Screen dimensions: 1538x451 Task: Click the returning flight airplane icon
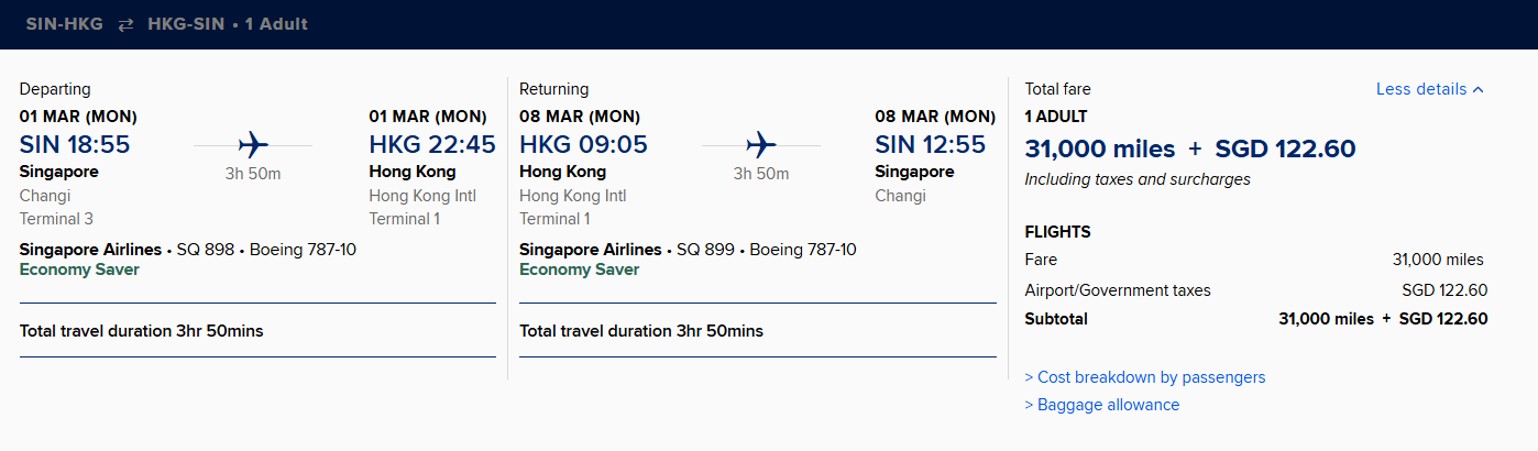[x=762, y=145]
